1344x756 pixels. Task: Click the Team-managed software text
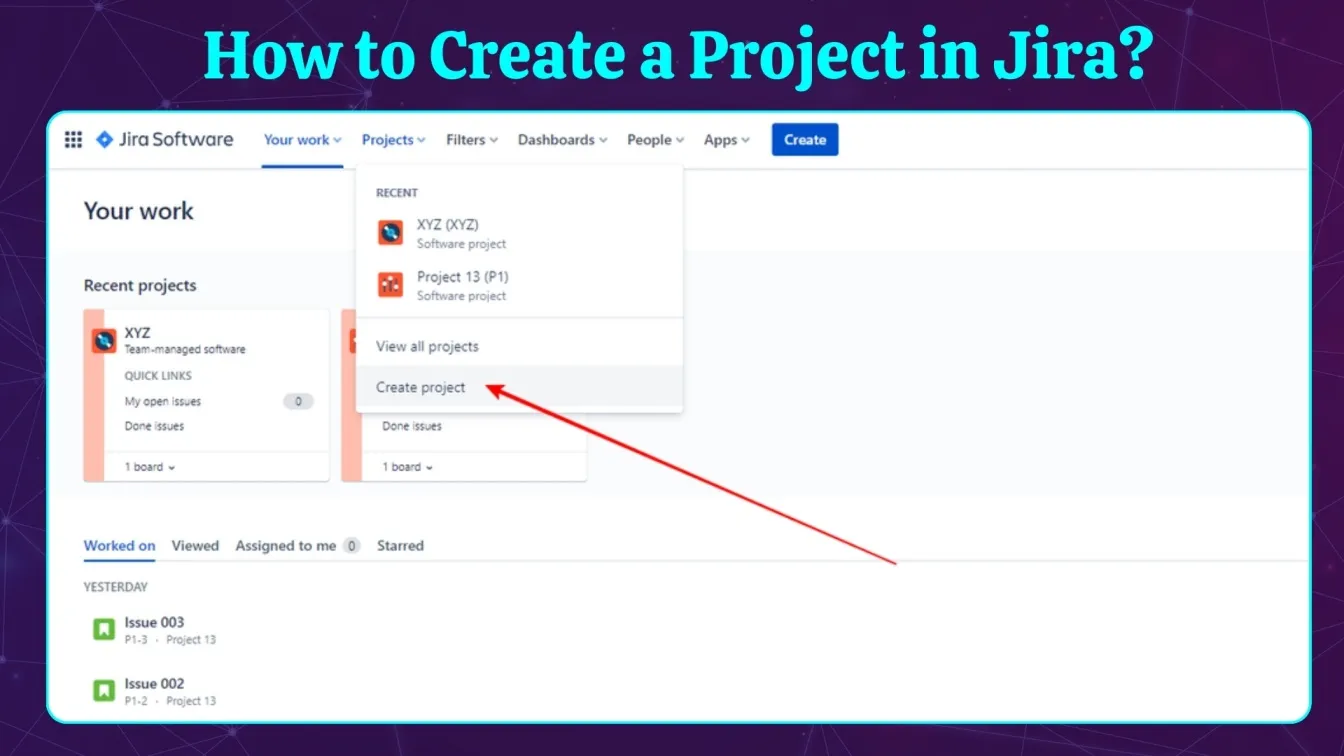pos(185,350)
